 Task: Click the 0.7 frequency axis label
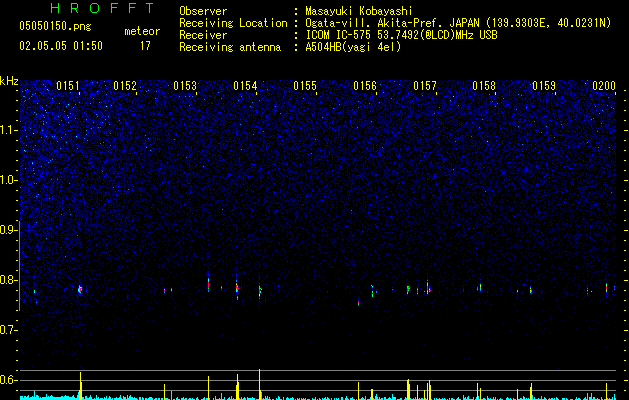click(8, 330)
